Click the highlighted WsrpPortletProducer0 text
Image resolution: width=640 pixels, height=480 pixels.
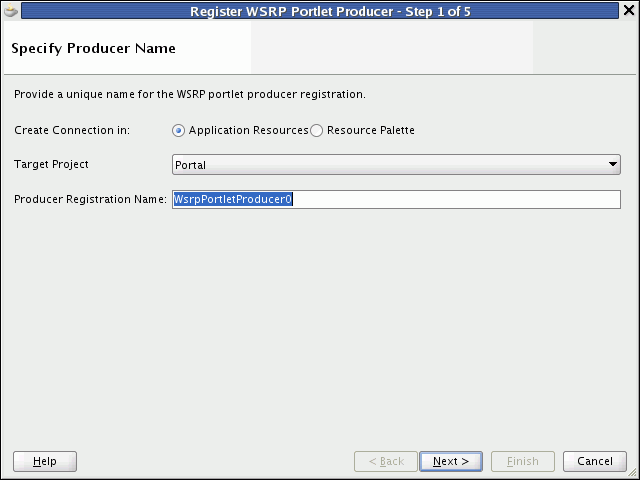pyautogui.click(x=233, y=199)
